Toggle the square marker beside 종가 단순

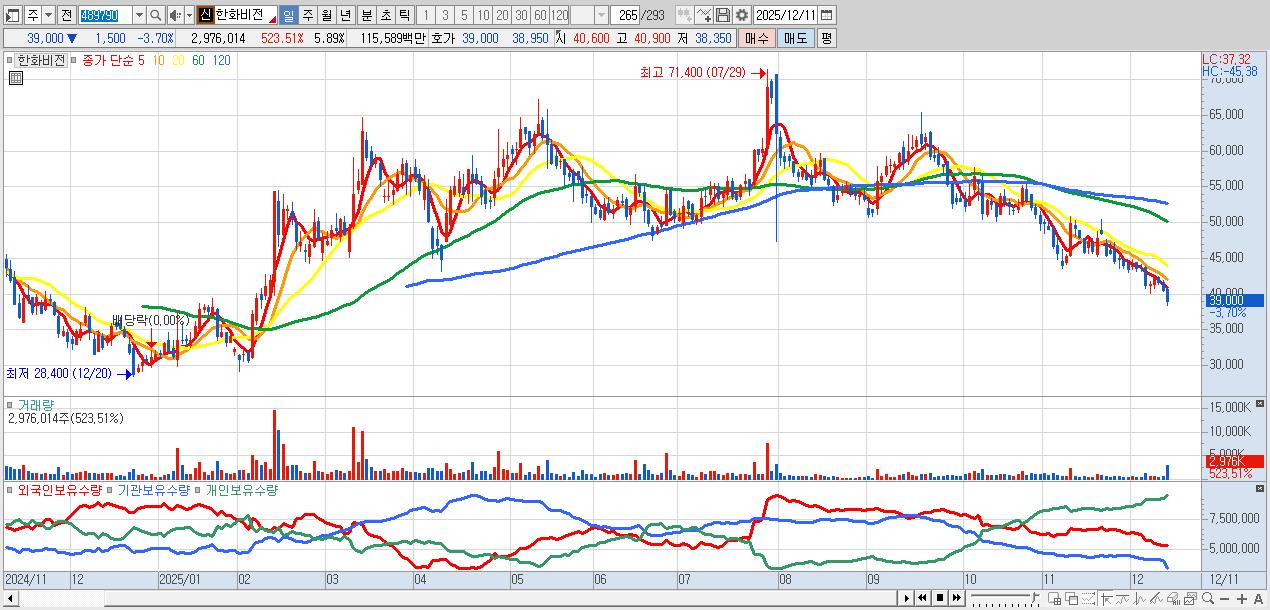(x=76, y=60)
